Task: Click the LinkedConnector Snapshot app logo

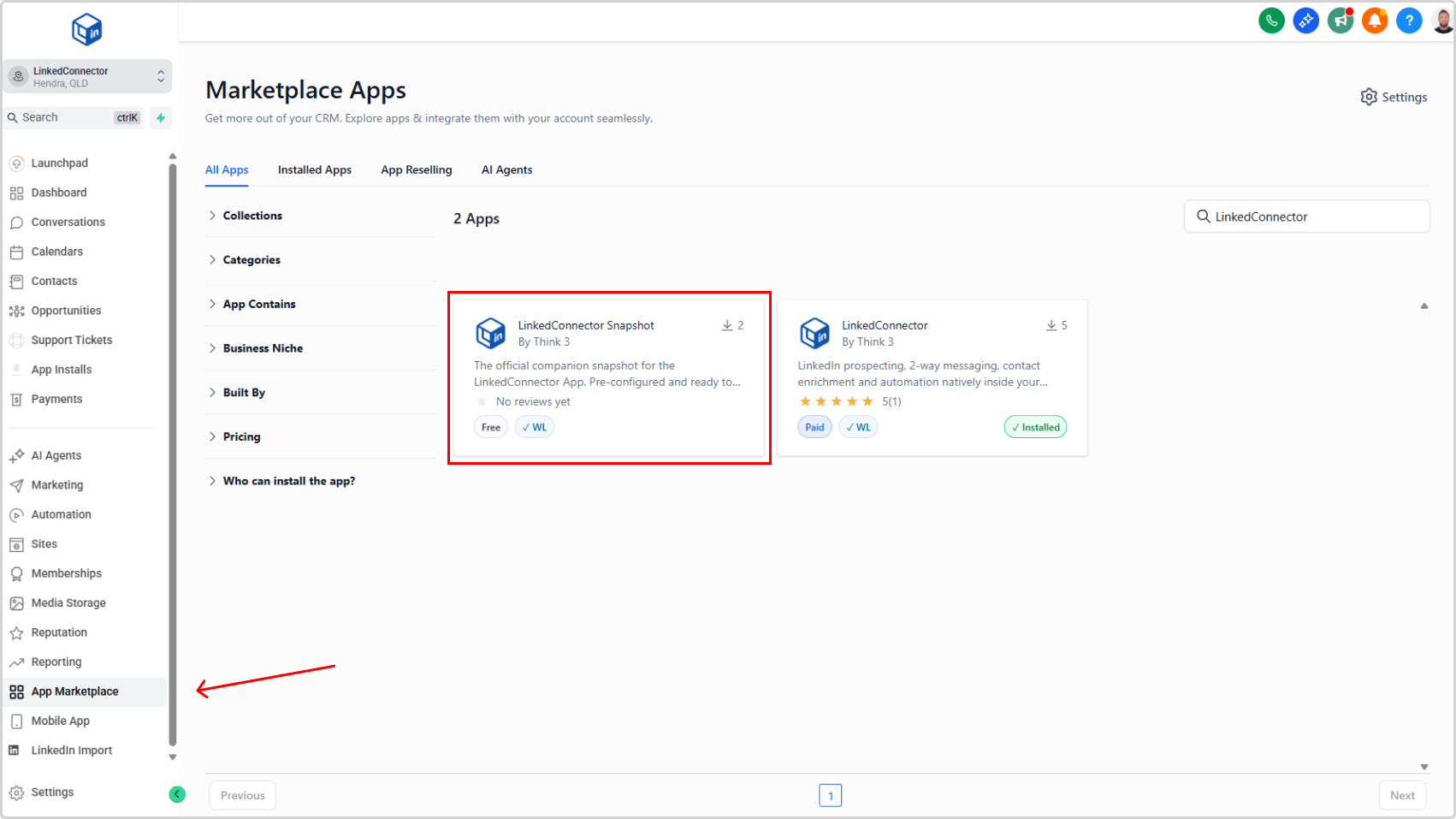Action: tap(491, 333)
